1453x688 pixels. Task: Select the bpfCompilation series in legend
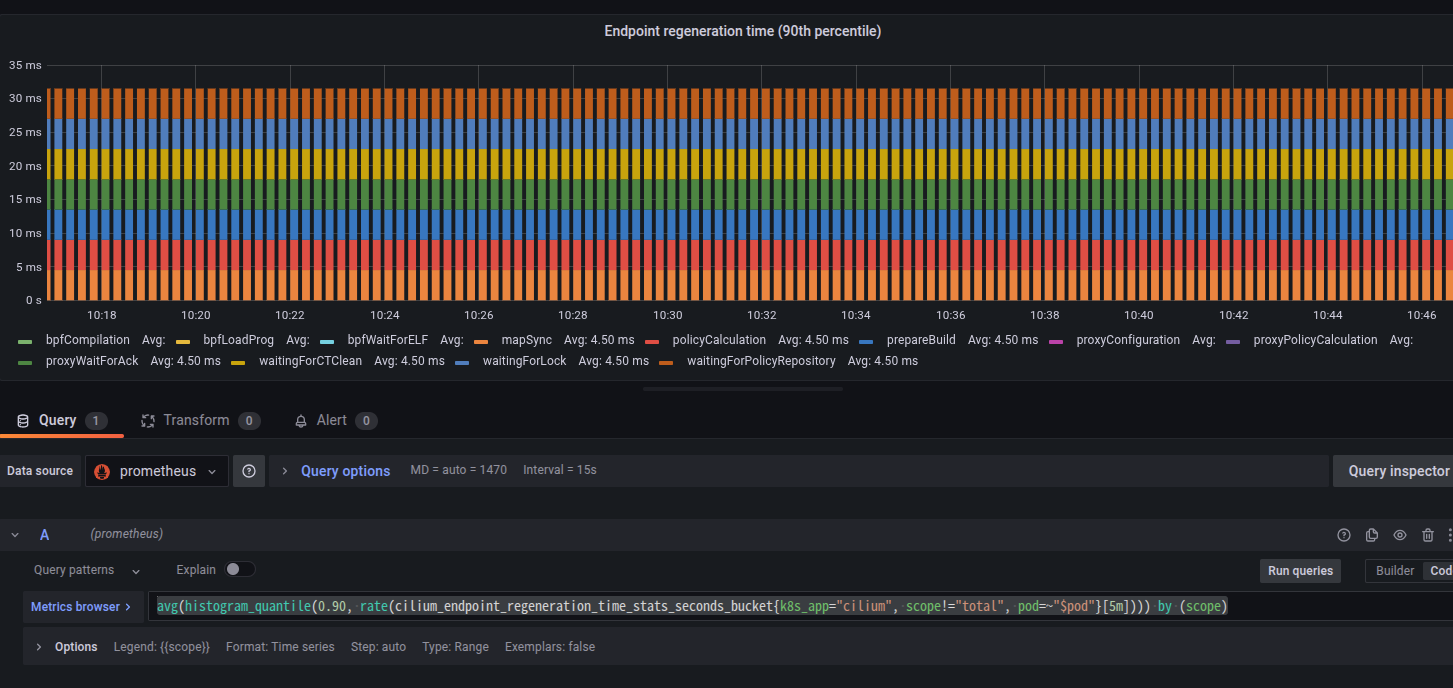(88, 340)
